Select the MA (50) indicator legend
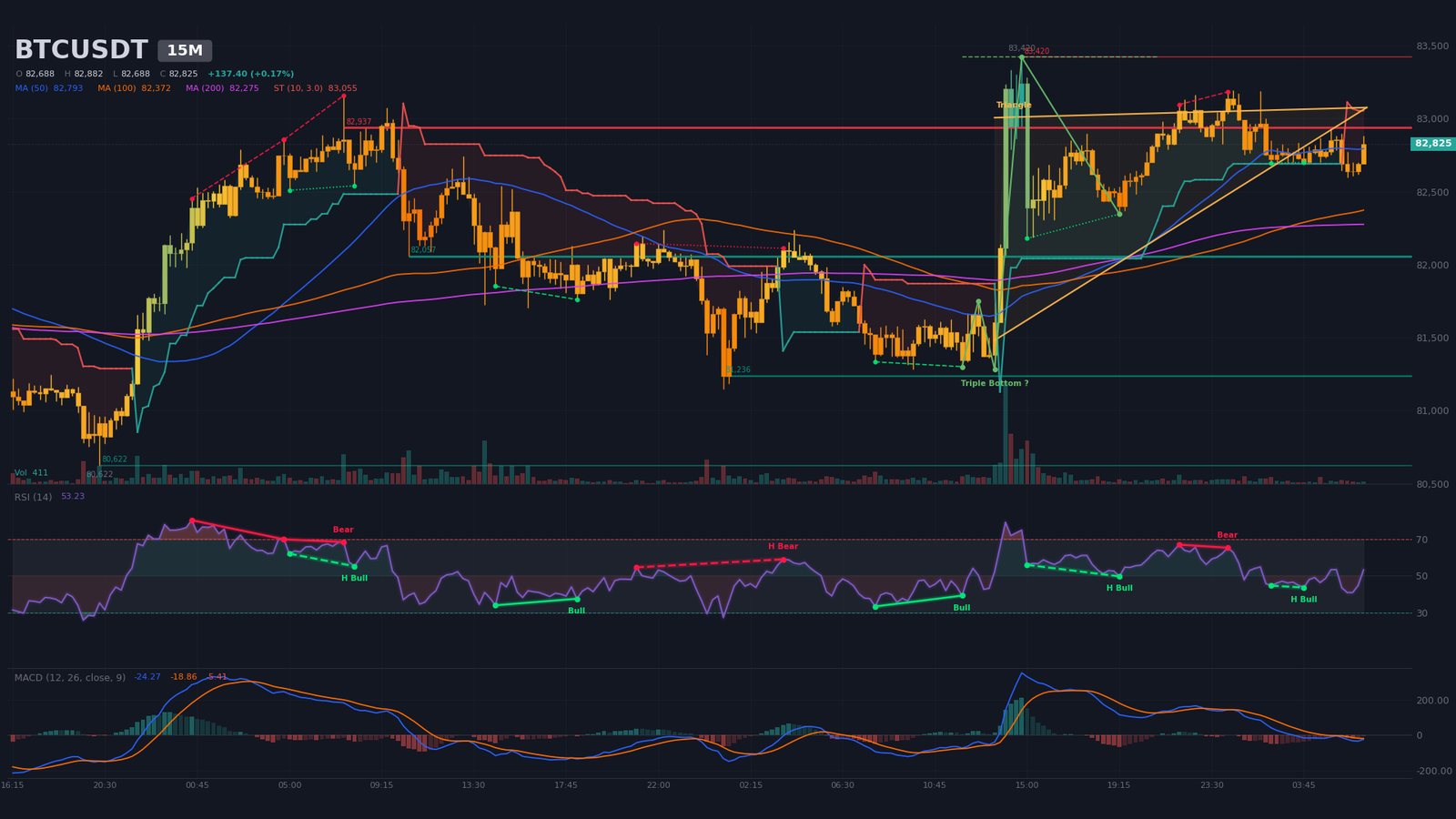Image resolution: width=1456 pixels, height=819 pixels. point(49,88)
